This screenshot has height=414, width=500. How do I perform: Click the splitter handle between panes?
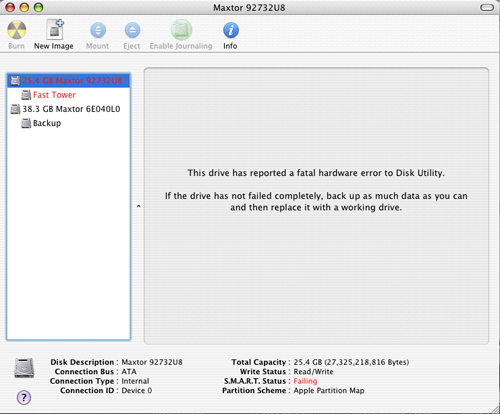(x=139, y=206)
